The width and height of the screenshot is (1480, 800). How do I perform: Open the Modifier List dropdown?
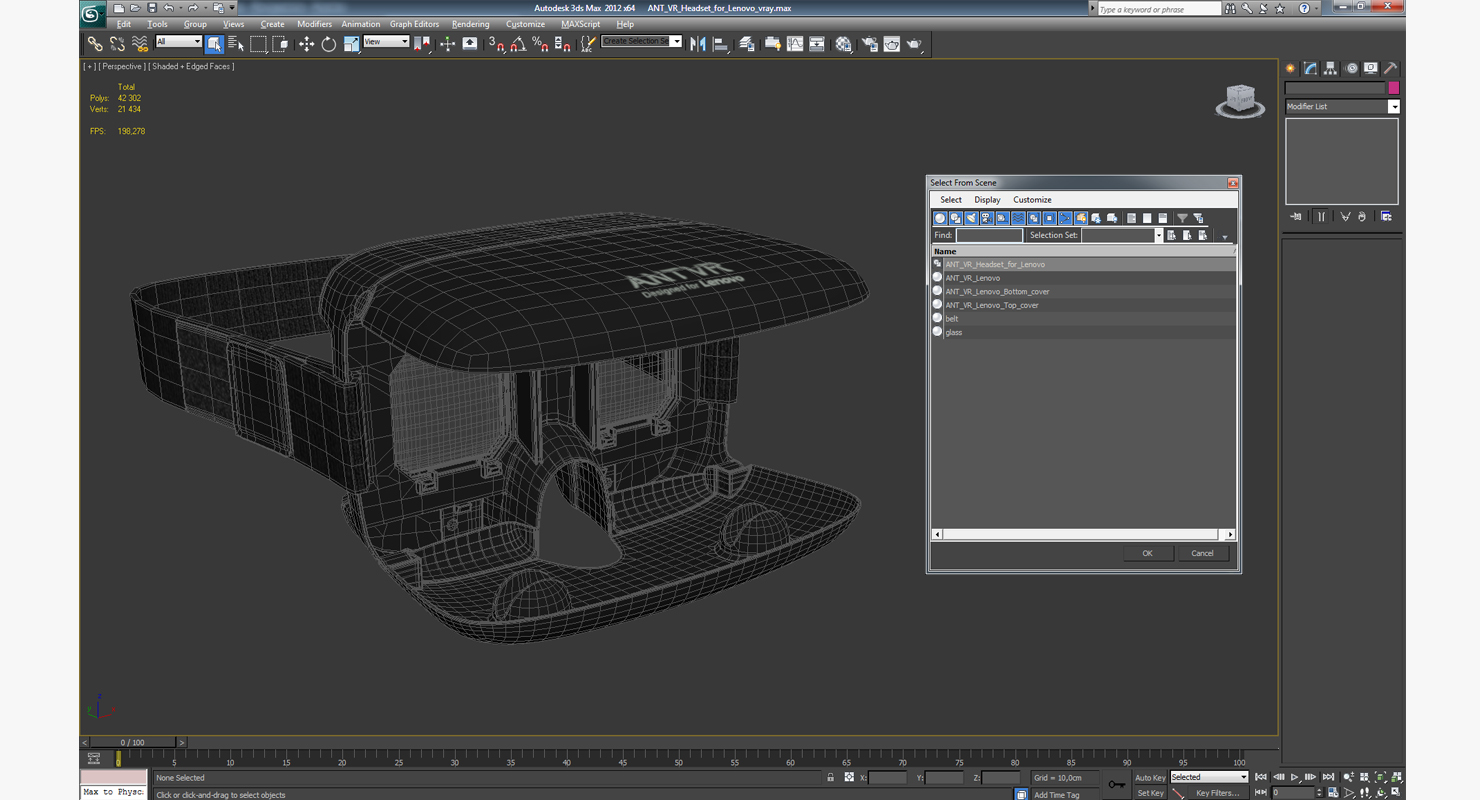pos(1342,106)
